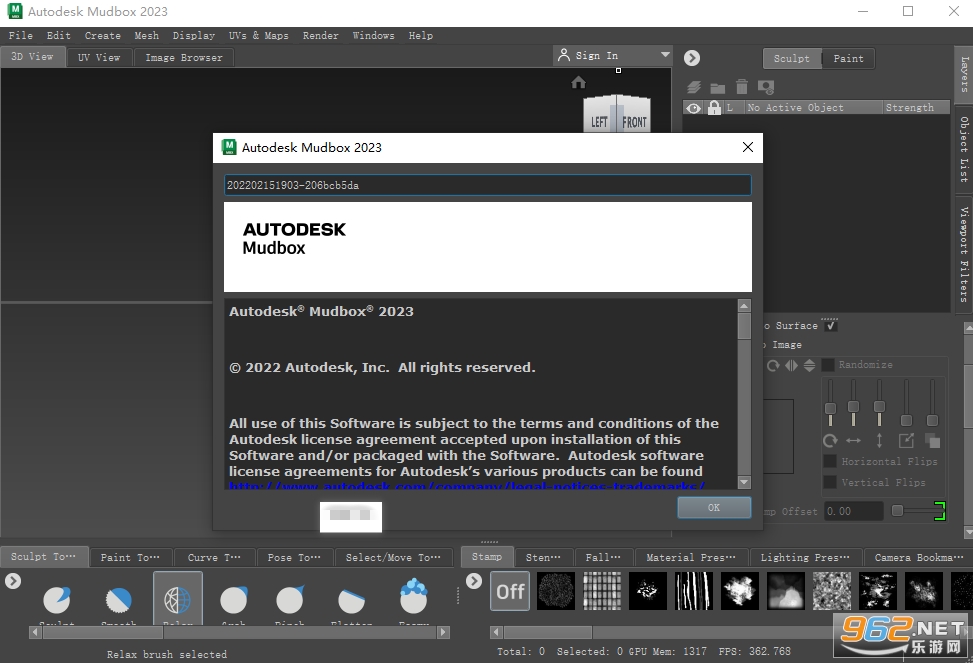
Task: Click the dialog scrollbar up arrow
Action: tap(745, 305)
